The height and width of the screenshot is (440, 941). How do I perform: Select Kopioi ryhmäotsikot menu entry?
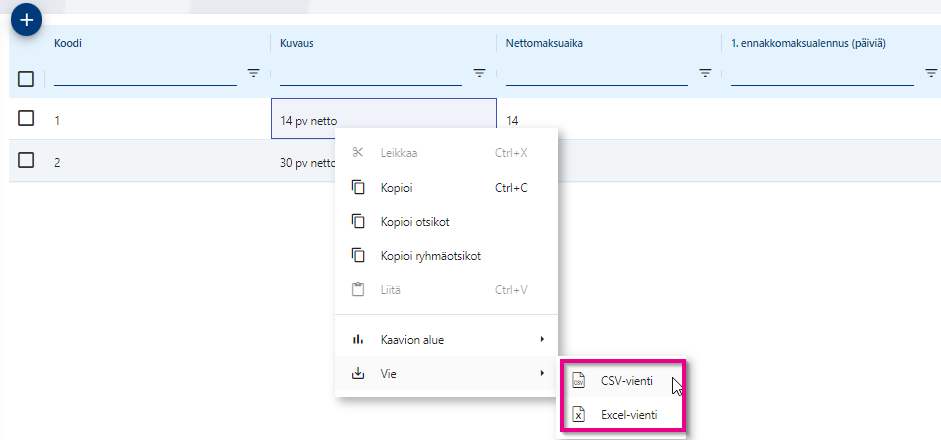[x=431, y=255]
